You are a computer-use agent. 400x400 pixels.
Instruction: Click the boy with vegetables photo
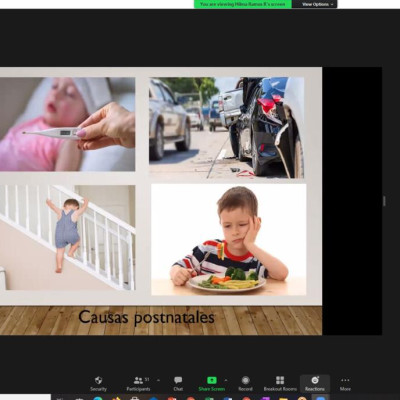(x=229, y=240)
